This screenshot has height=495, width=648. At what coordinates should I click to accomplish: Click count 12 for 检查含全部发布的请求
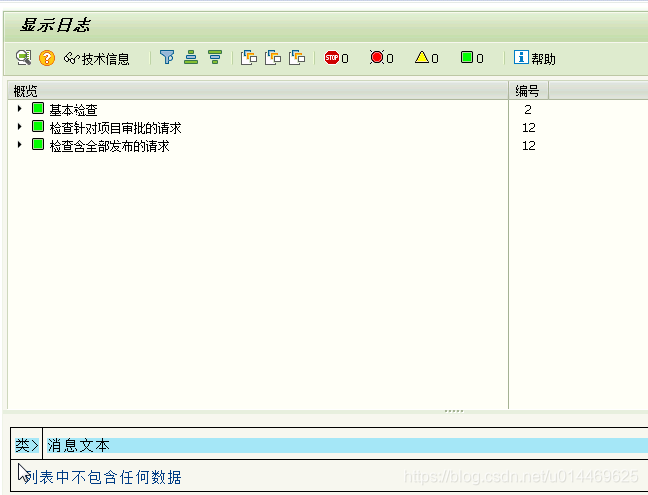pyautogui.click(x=529, y=146)
